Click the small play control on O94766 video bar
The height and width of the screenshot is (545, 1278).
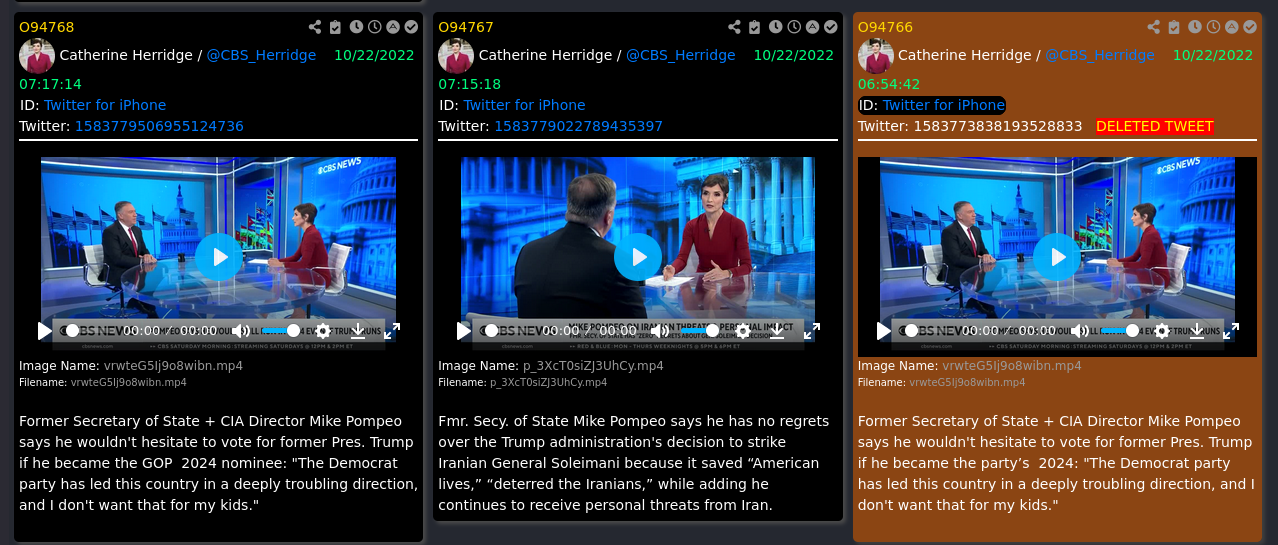pos(883,330)
